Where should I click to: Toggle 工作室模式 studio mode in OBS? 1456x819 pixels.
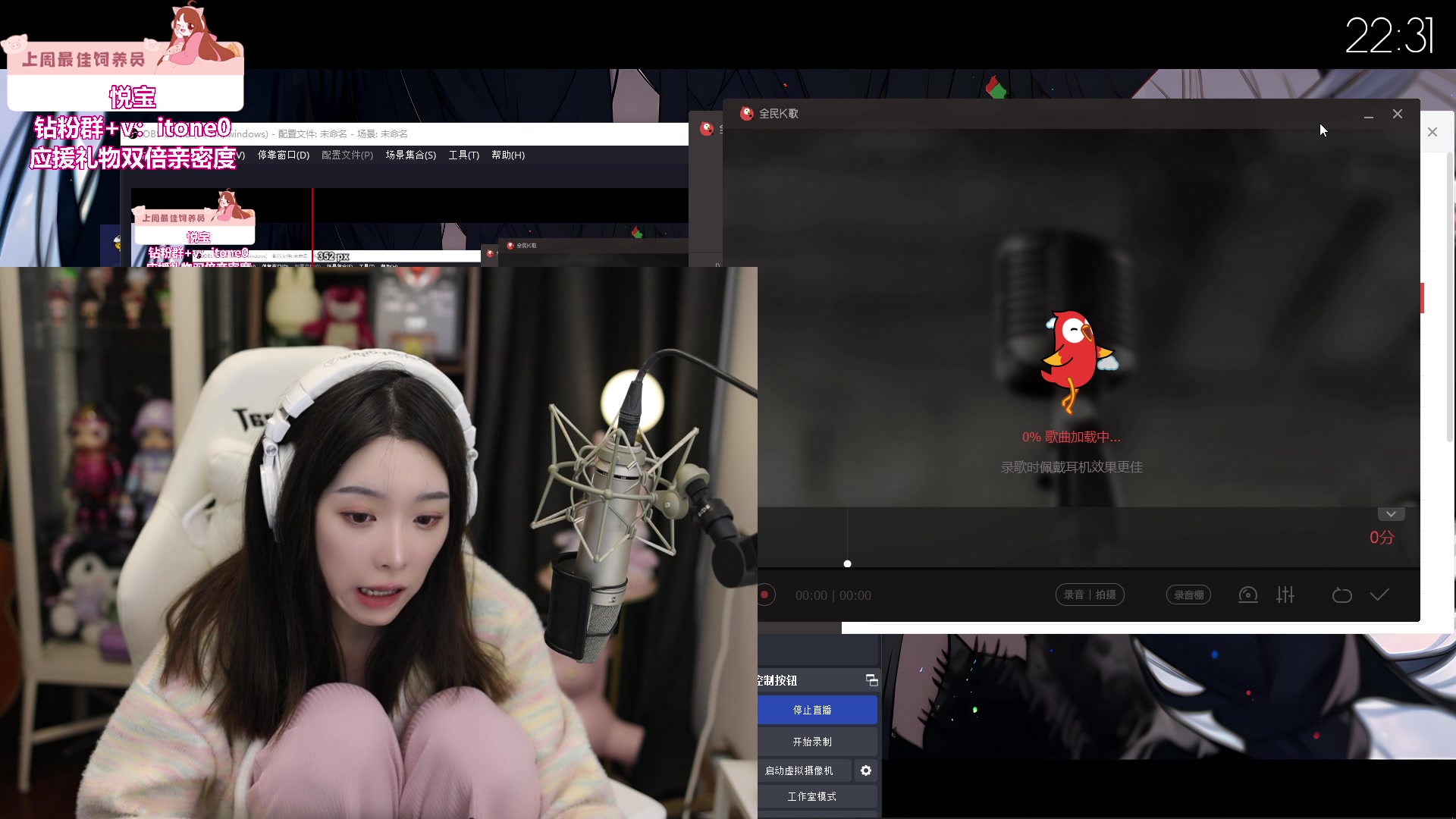tap(811, 796)
